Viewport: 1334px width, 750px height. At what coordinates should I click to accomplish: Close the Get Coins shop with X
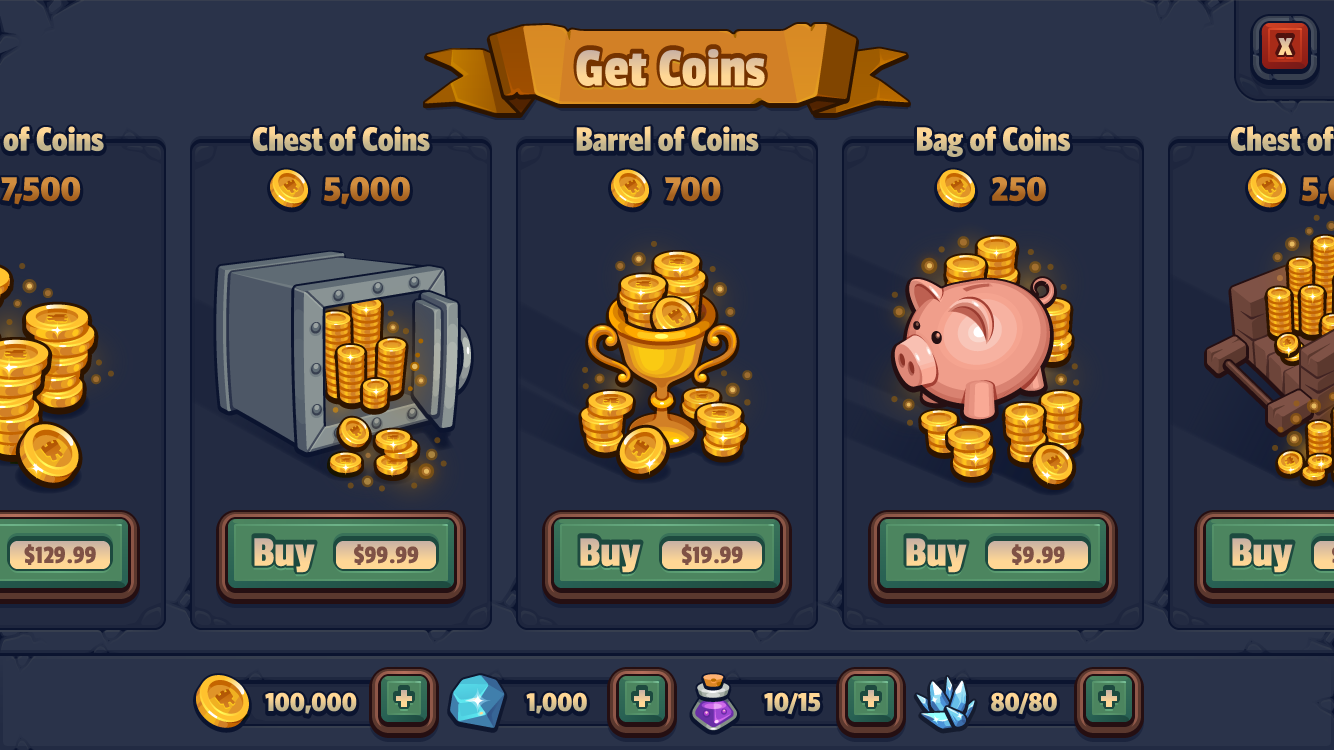(1285, 46)
